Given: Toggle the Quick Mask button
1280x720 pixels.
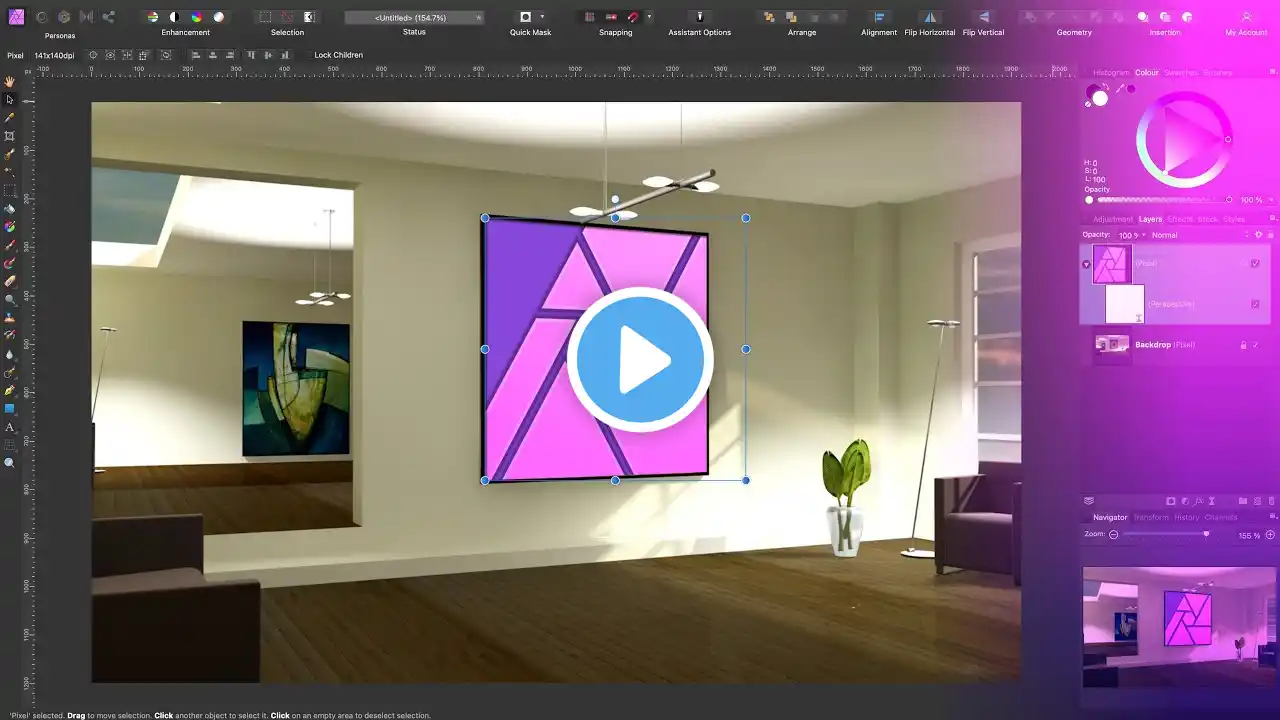Looking at the screenshot, I should click(x=526, y=17).
